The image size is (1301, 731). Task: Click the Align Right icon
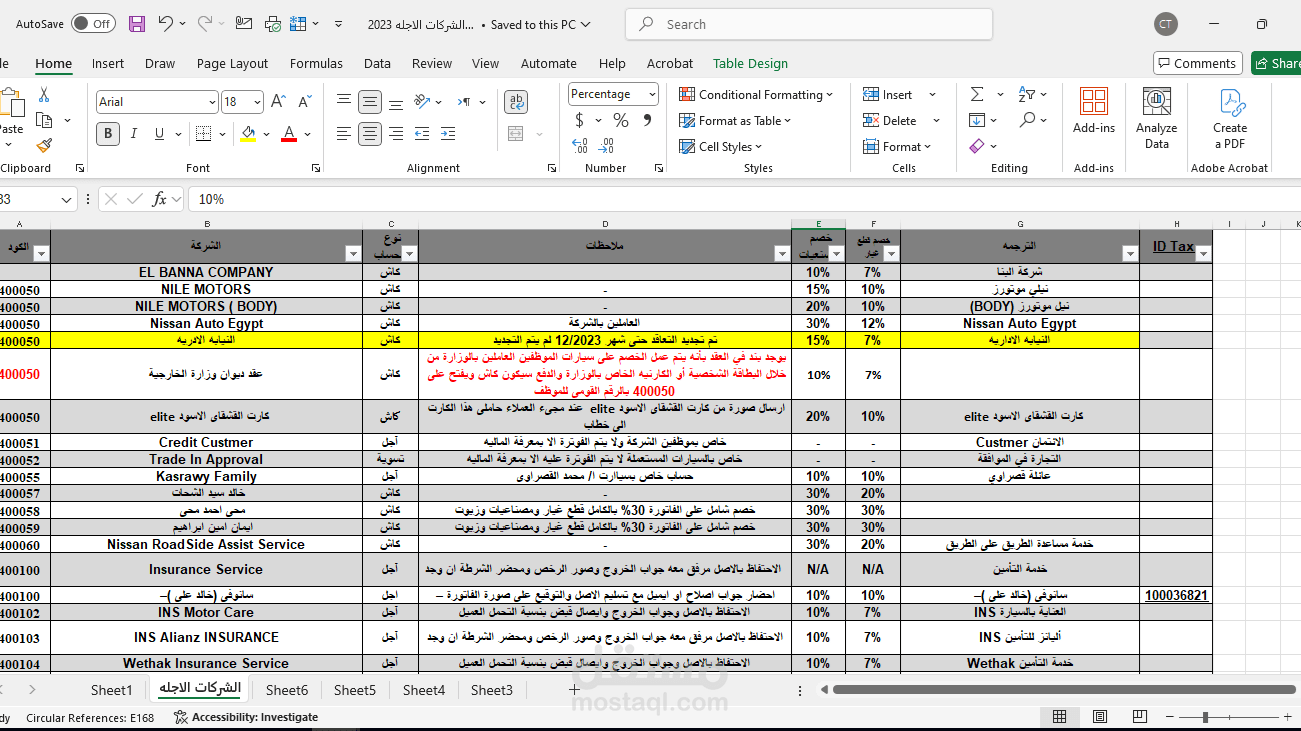pyautogui.click(x=396, y=133)
